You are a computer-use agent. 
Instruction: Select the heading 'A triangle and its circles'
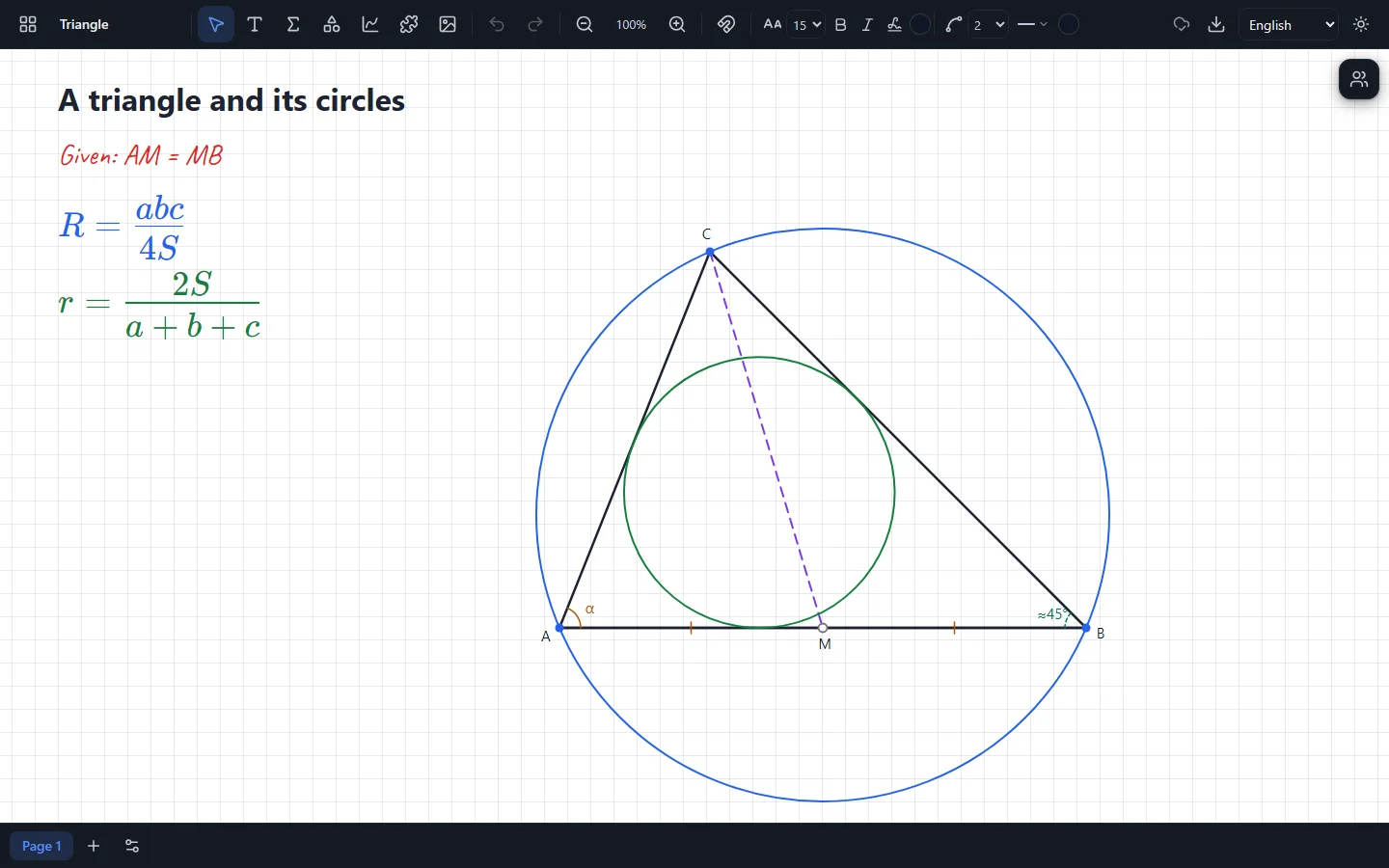[231, 100]
